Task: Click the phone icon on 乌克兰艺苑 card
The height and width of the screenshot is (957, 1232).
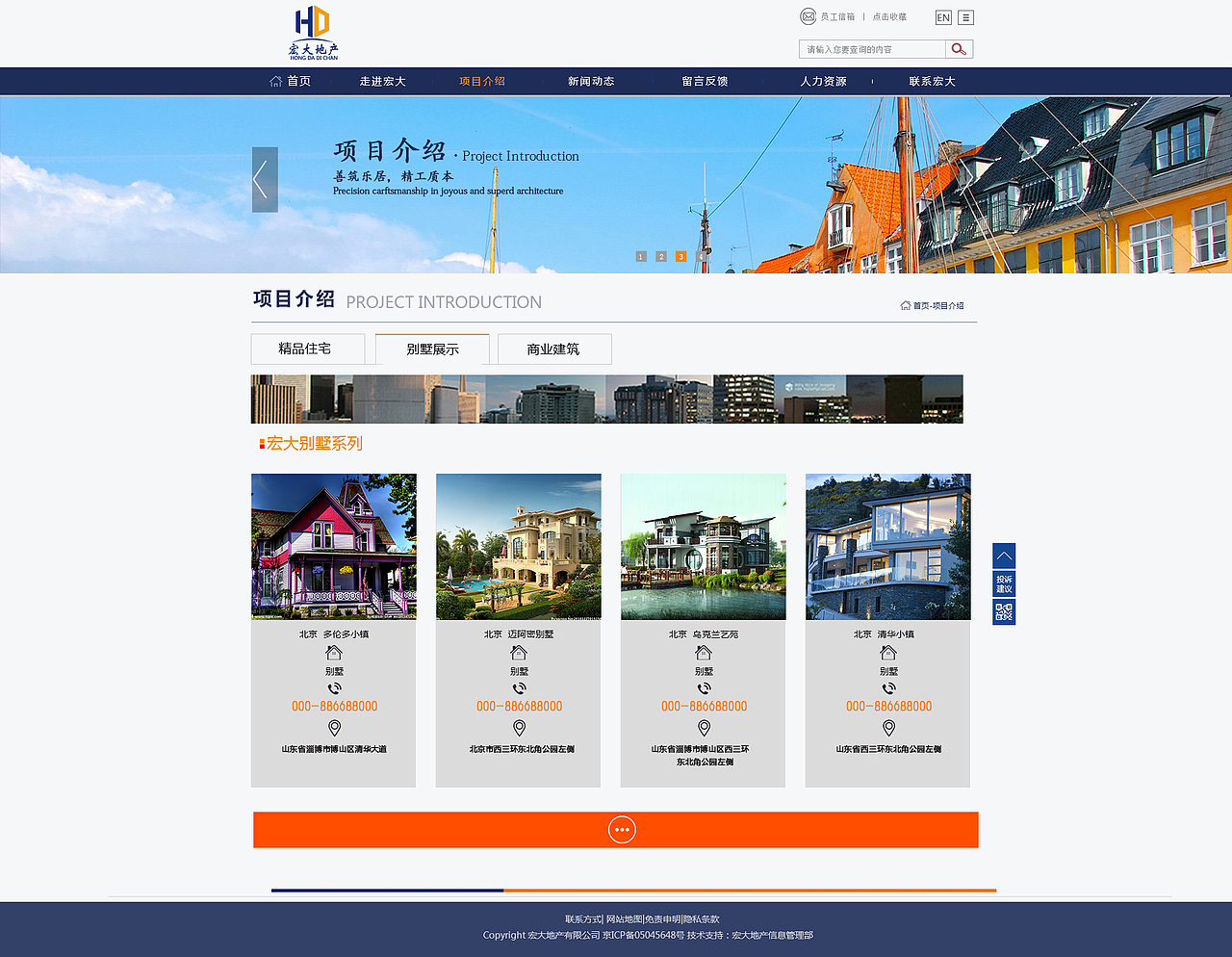Action: [x=704, y=688]
